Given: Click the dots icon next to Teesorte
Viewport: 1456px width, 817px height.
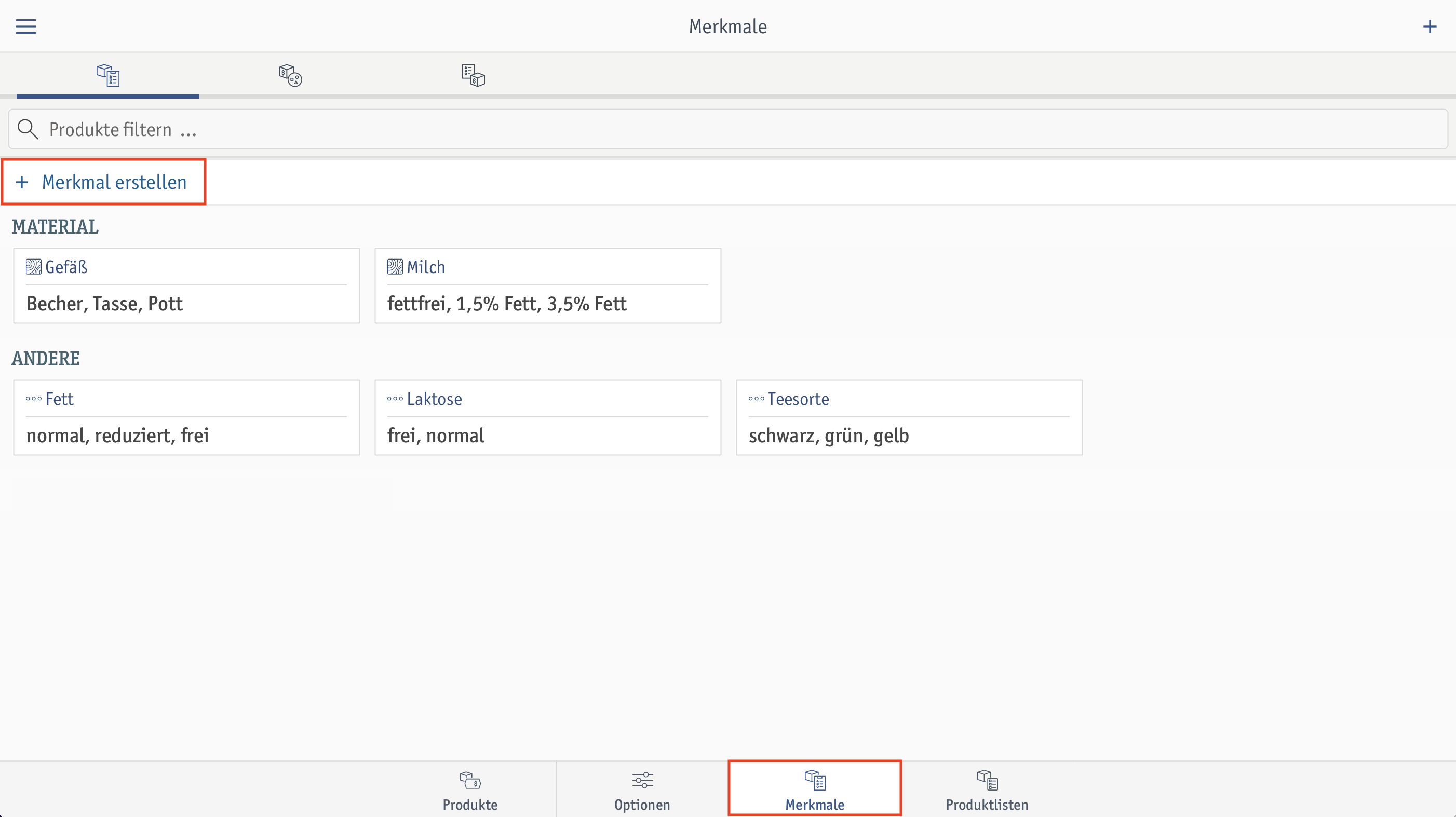Looking at the screenshot, I should coord(756,399).
